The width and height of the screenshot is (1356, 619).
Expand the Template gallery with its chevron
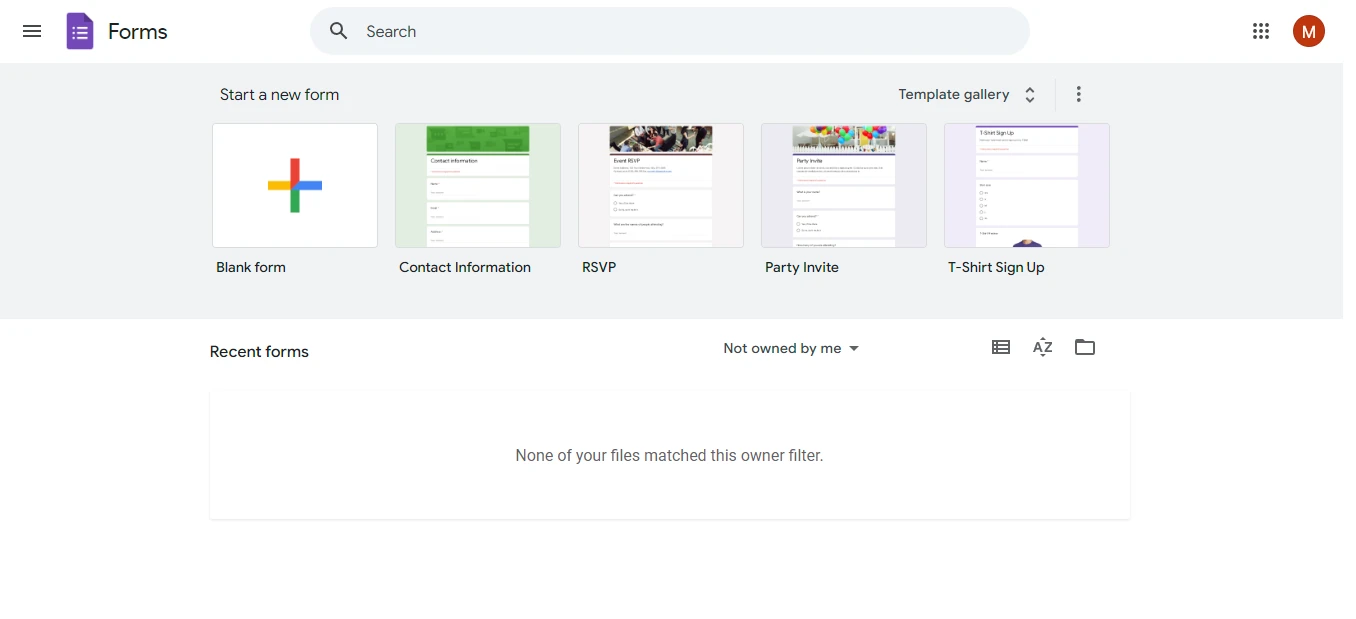(x=1029, y=93)
